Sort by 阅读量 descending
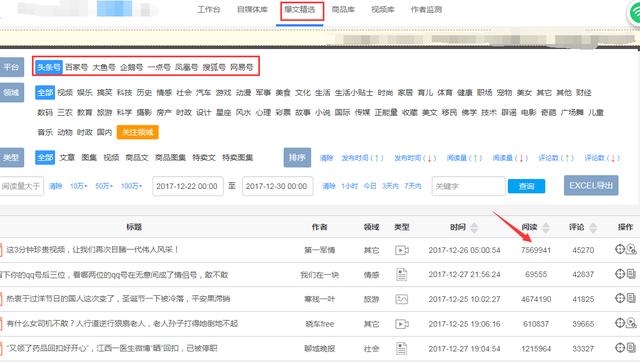Viewport: 640px width, 363px height. (510, 158)
